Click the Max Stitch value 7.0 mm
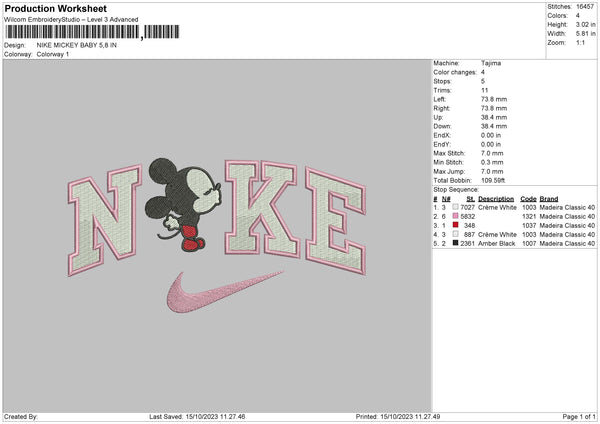Screen dimensions: 600x424 [492, 153]
